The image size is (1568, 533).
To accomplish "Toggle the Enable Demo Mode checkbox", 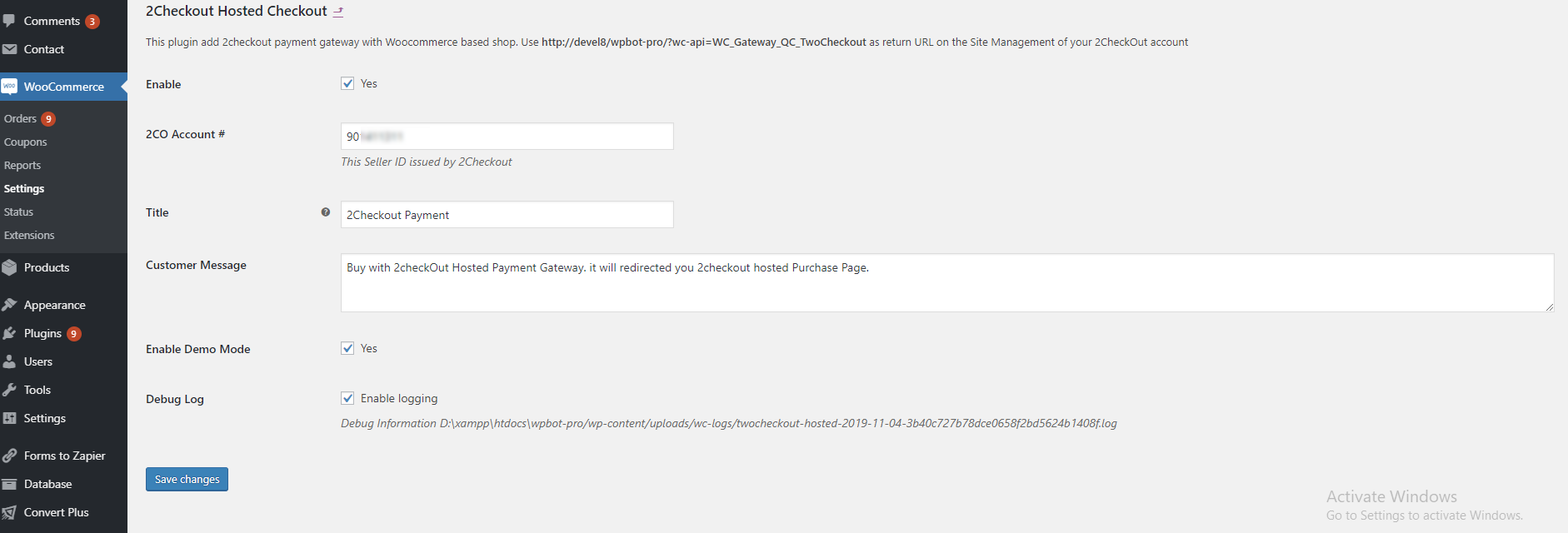I will tap(347, 348).
